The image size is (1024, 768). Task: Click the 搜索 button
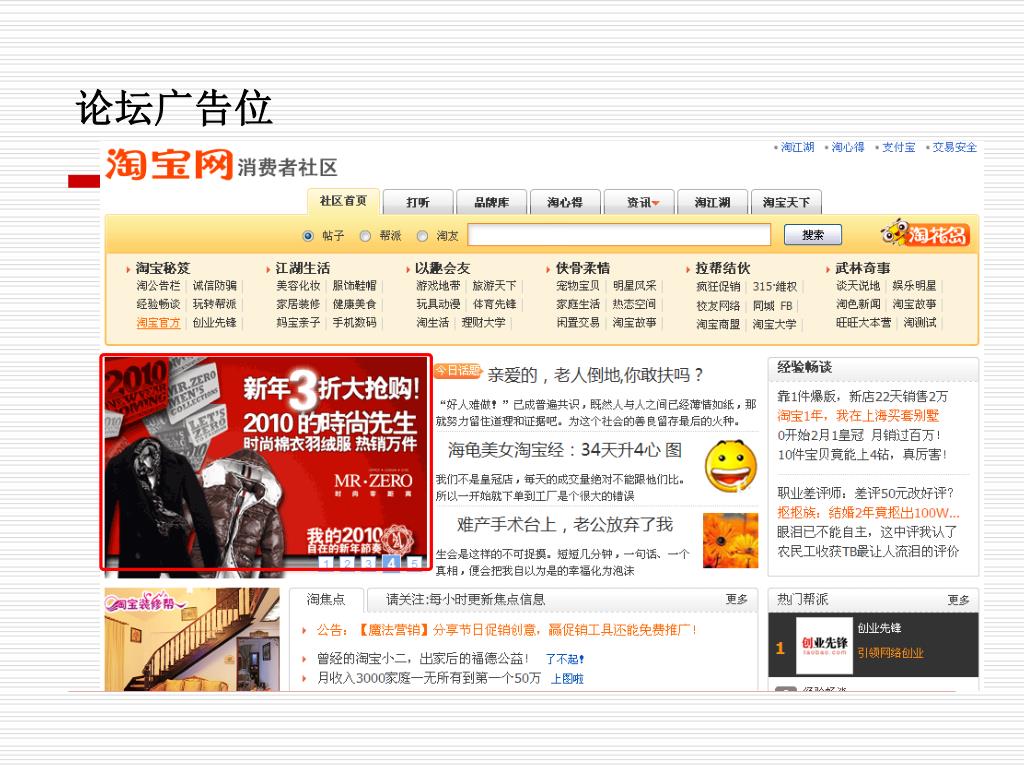click(813, 234)
